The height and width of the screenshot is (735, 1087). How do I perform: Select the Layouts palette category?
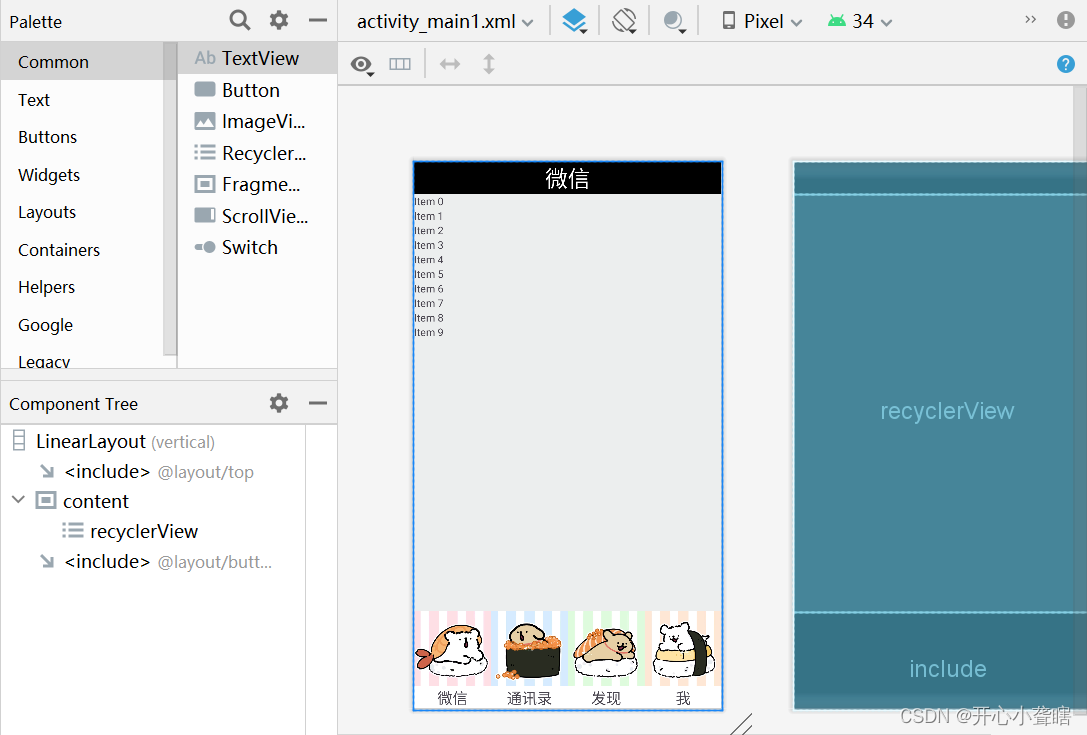[82, 212]
